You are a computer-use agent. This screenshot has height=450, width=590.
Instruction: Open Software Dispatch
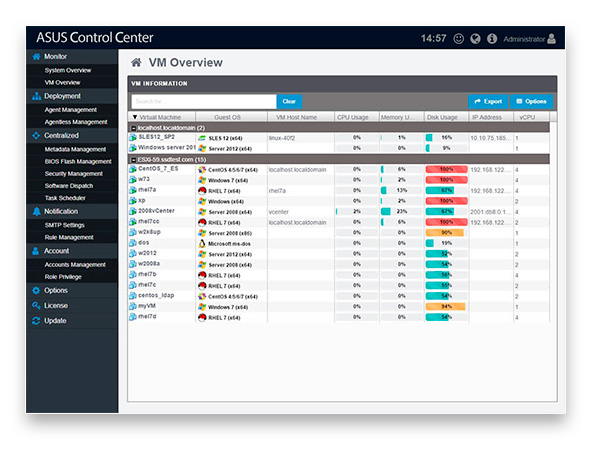[x=68, y=186]
